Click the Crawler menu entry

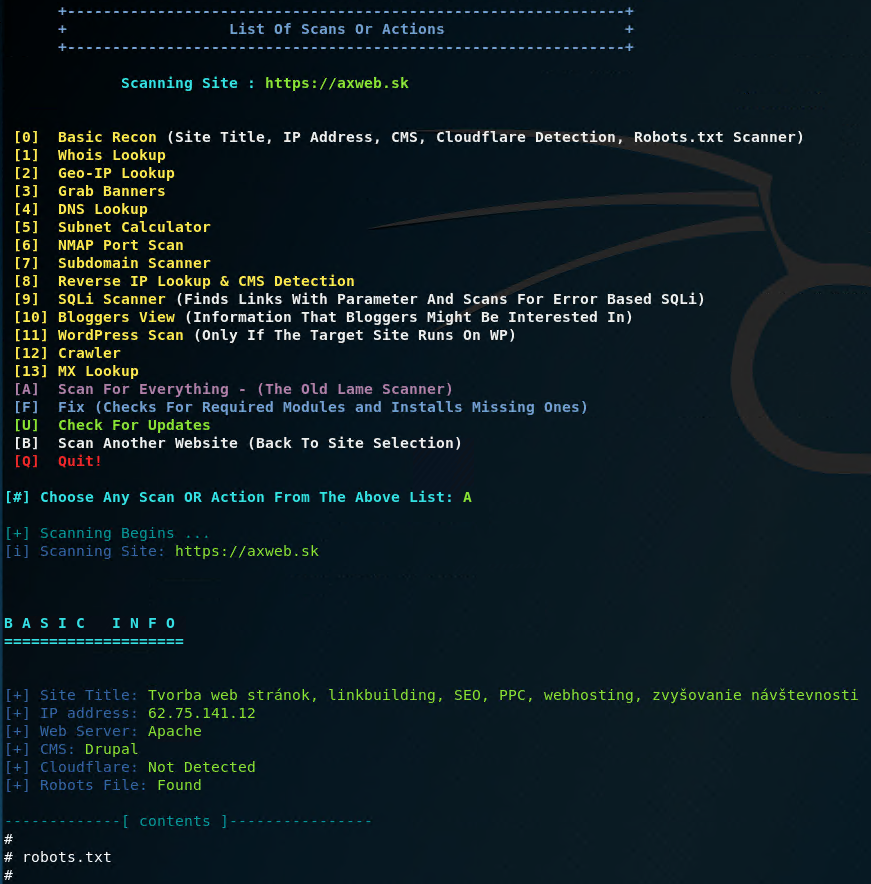pyautogui.click(x=89, y=353)
